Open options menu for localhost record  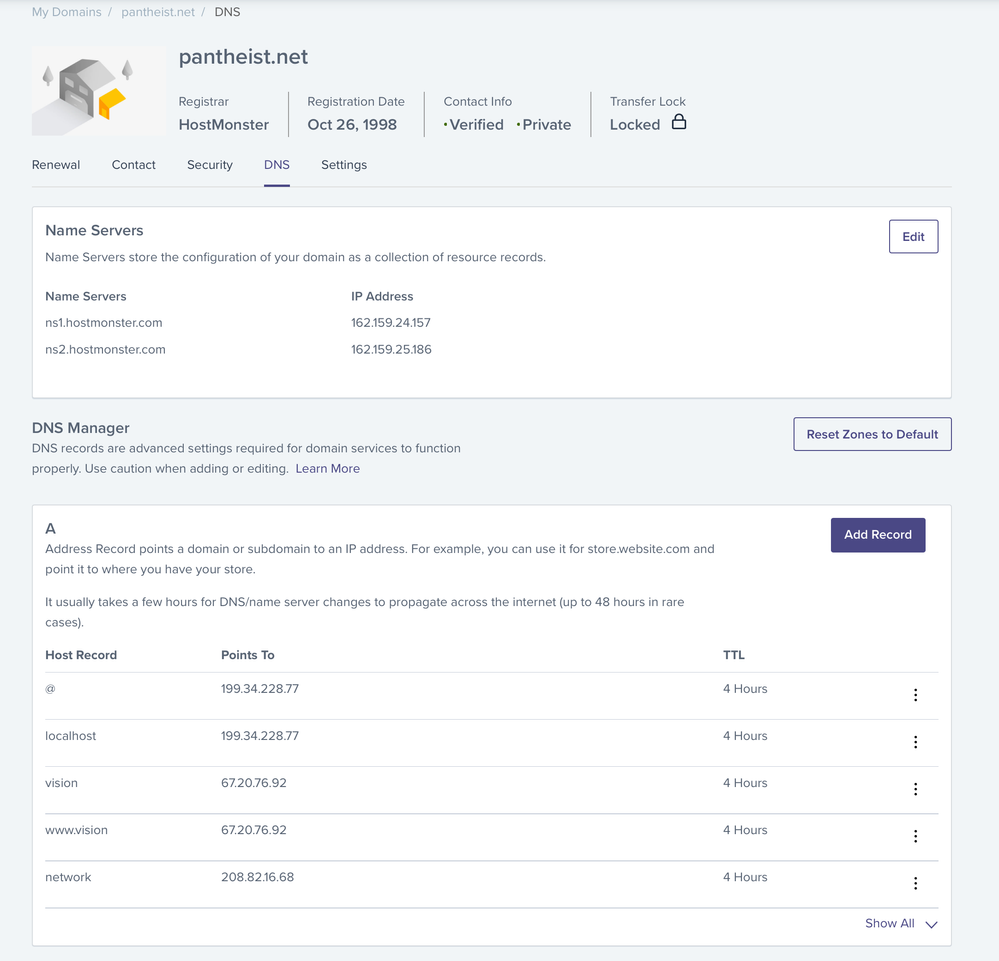pyautogui.click(x=915, y=742)
